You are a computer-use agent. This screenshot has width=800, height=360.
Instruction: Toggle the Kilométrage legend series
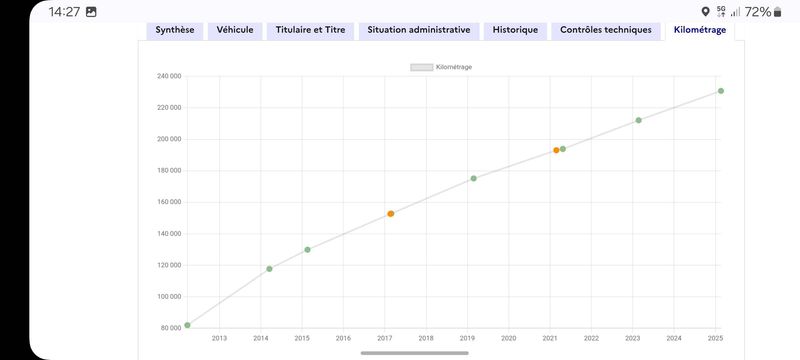pyautogui.click(x=441, y=67)
